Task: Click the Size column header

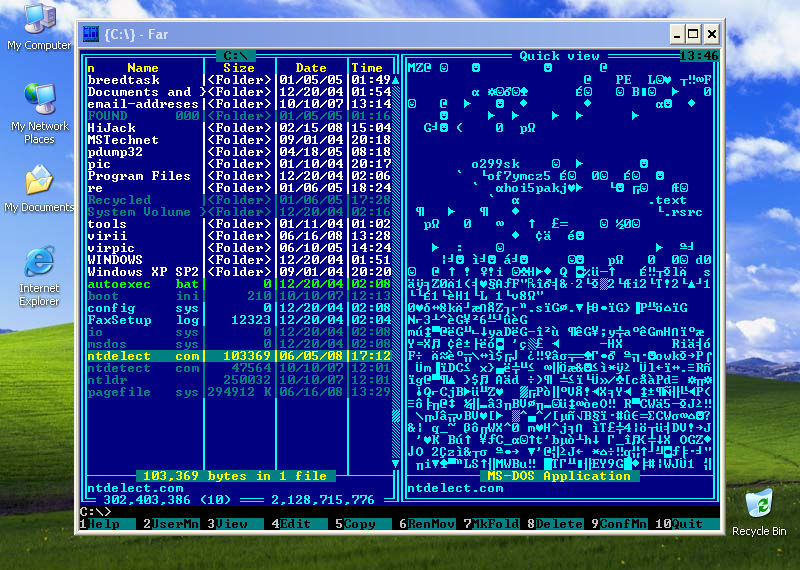Action: click(x=239, y=68)
